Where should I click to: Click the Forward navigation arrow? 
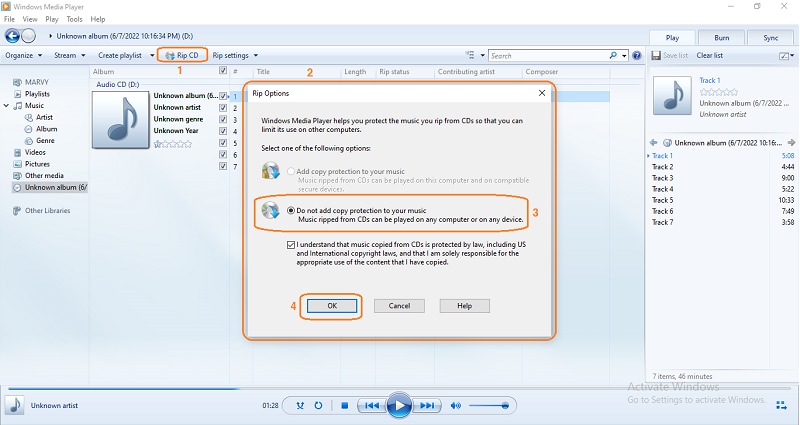pos(29,36)
